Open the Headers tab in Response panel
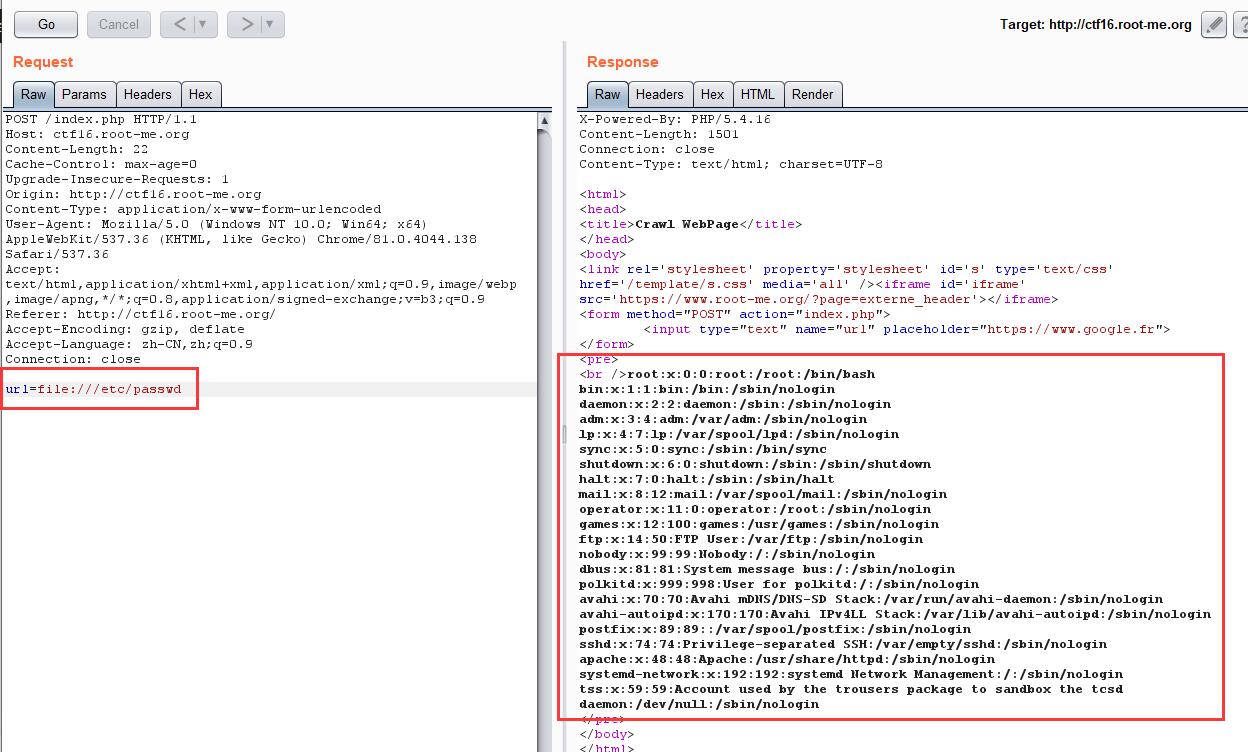 [659, 94]
